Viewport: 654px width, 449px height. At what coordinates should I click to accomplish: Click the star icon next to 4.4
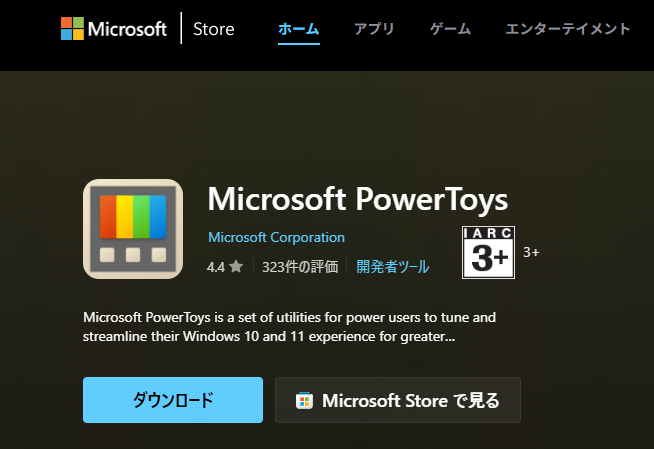point(236,266)
